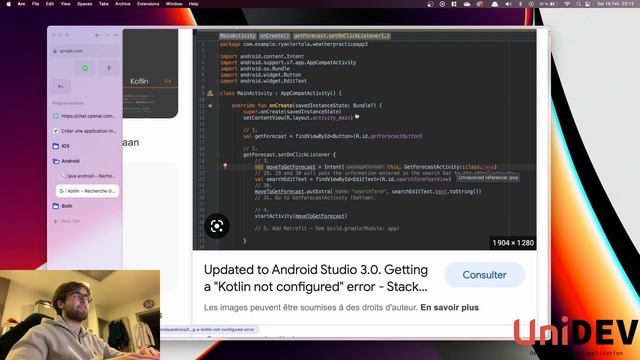Open the java android Recherche tab

click(87, 176)
